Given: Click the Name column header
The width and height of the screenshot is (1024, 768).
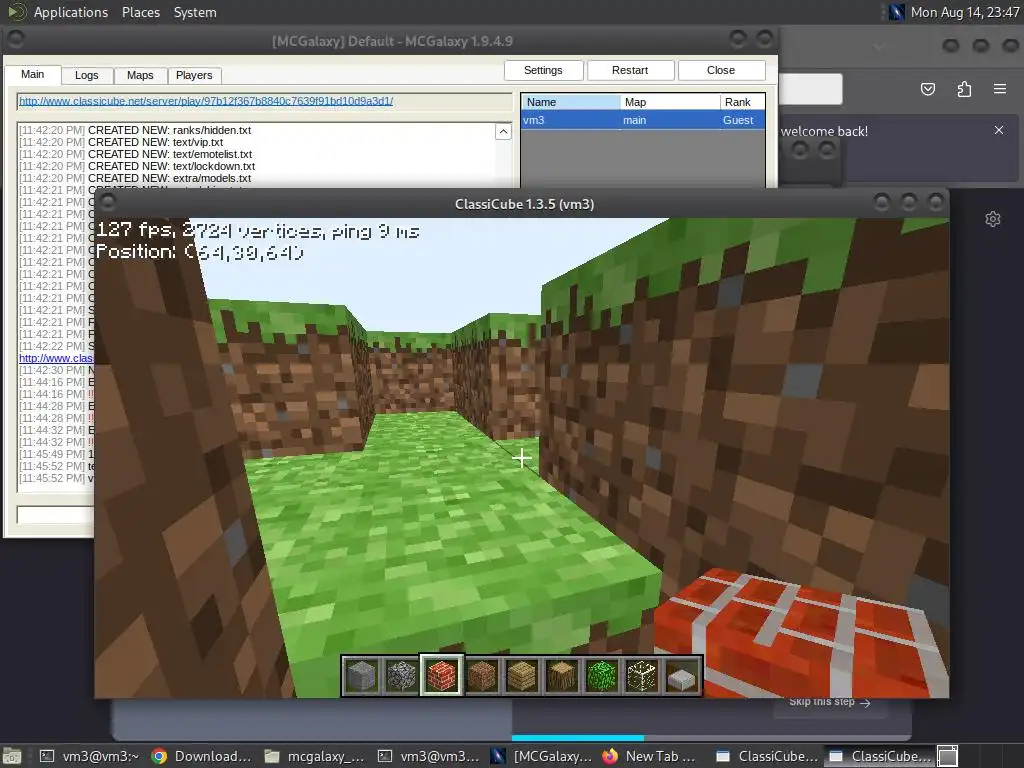Looking at the screenshot, I should pyautogui.click(x=570, y=102).
